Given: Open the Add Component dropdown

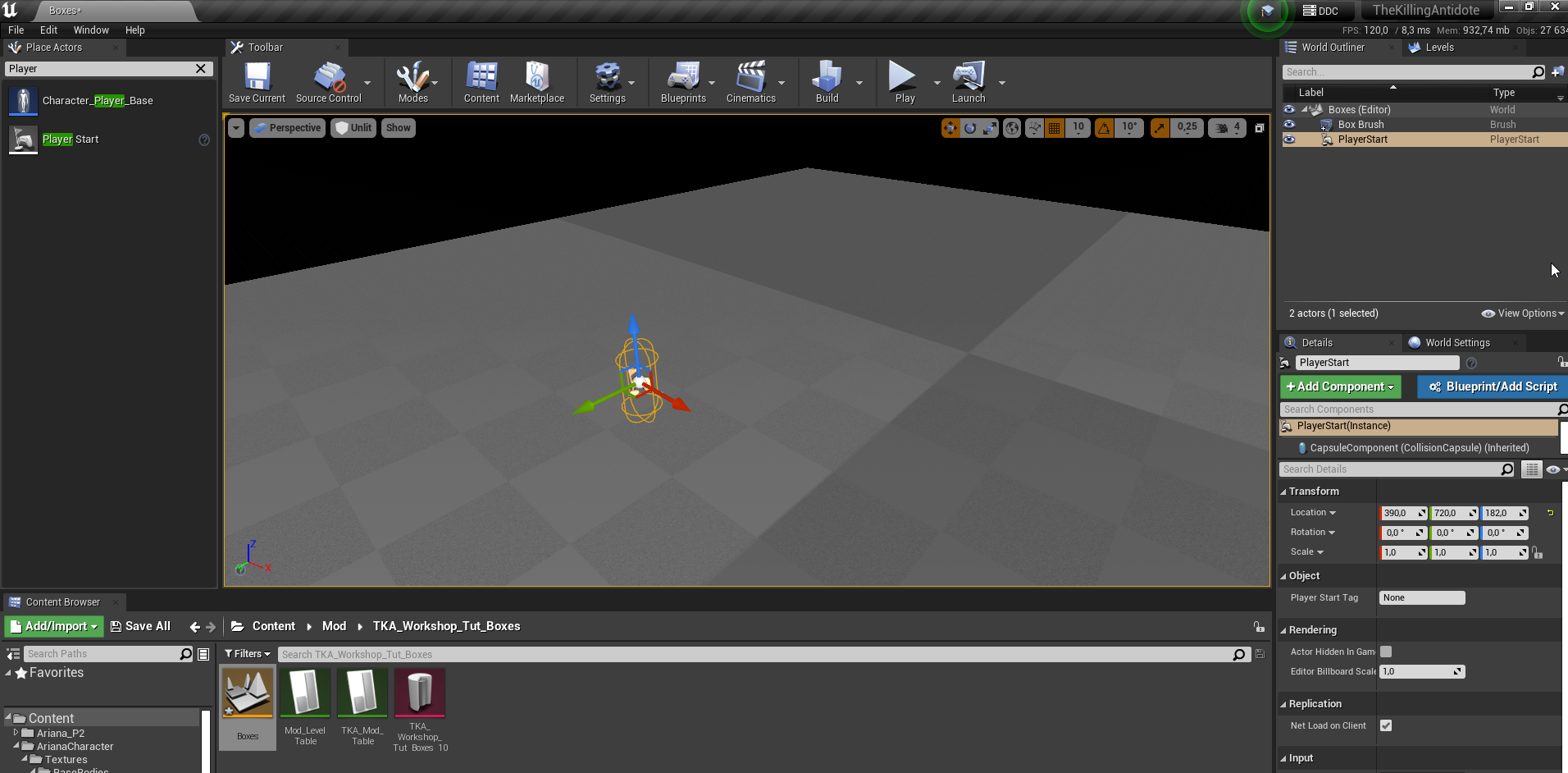Looking at the screenshot, I should click(x=1341, y=386).
